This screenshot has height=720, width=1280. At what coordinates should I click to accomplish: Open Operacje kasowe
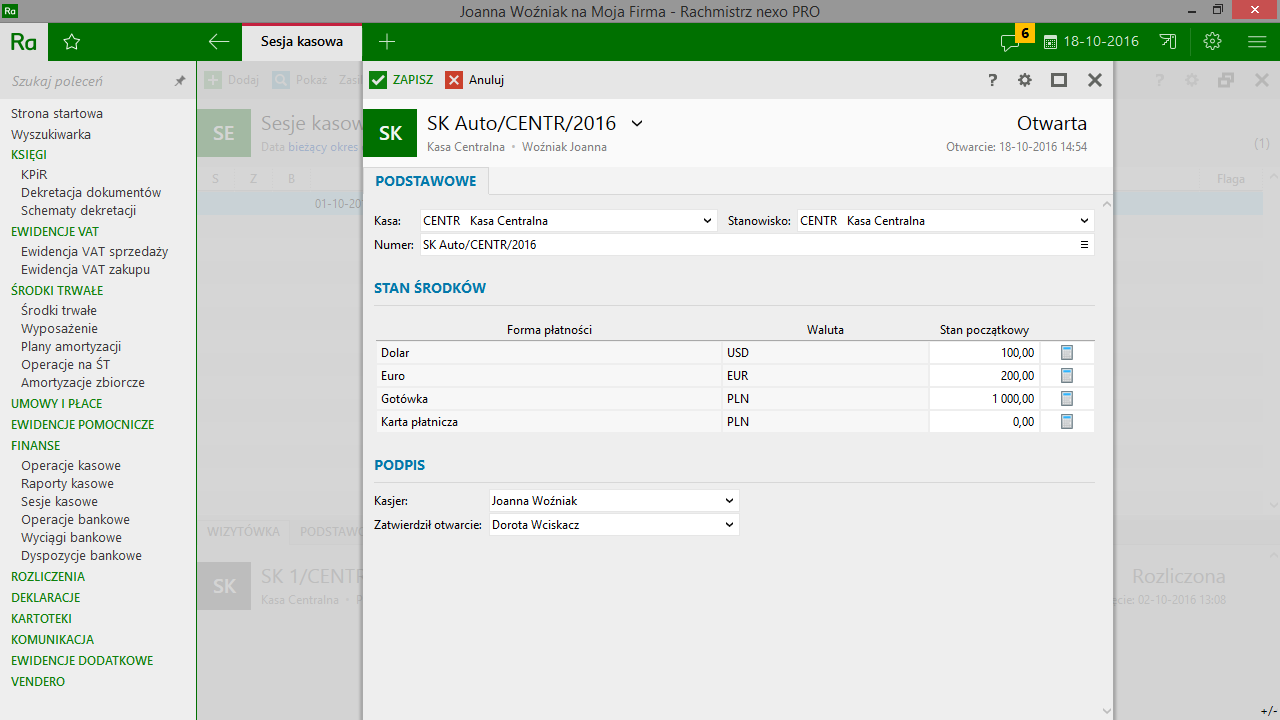point(71,466)
